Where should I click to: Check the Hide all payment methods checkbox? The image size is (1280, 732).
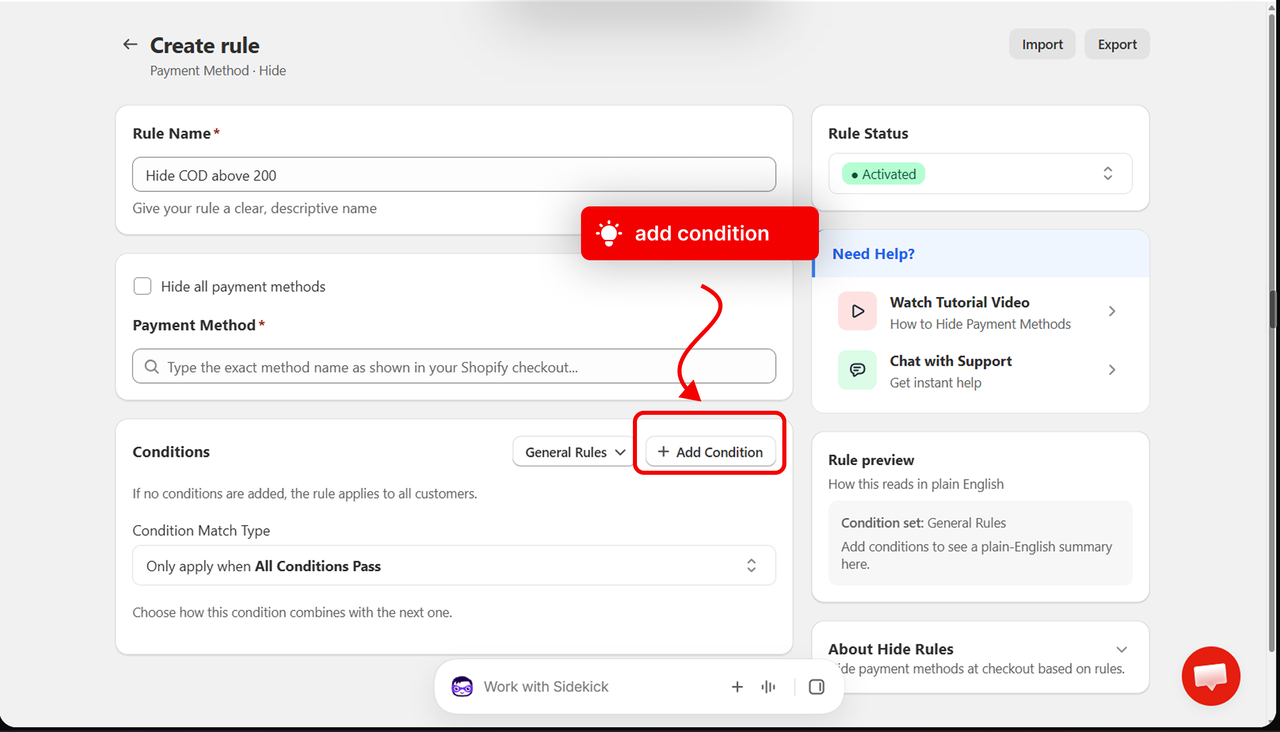[143, 286]
